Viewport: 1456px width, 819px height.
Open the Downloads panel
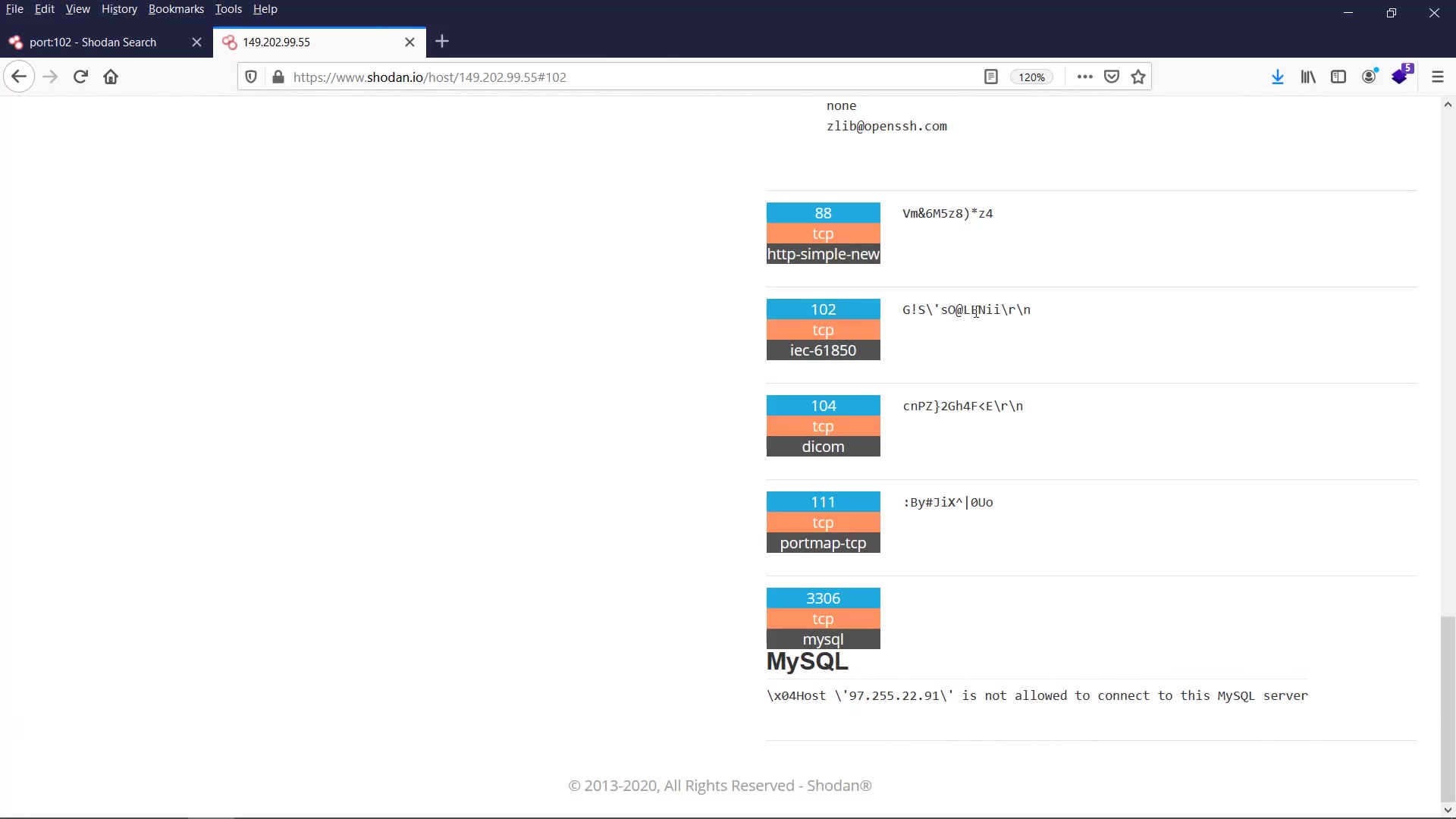pos(1278,77)
